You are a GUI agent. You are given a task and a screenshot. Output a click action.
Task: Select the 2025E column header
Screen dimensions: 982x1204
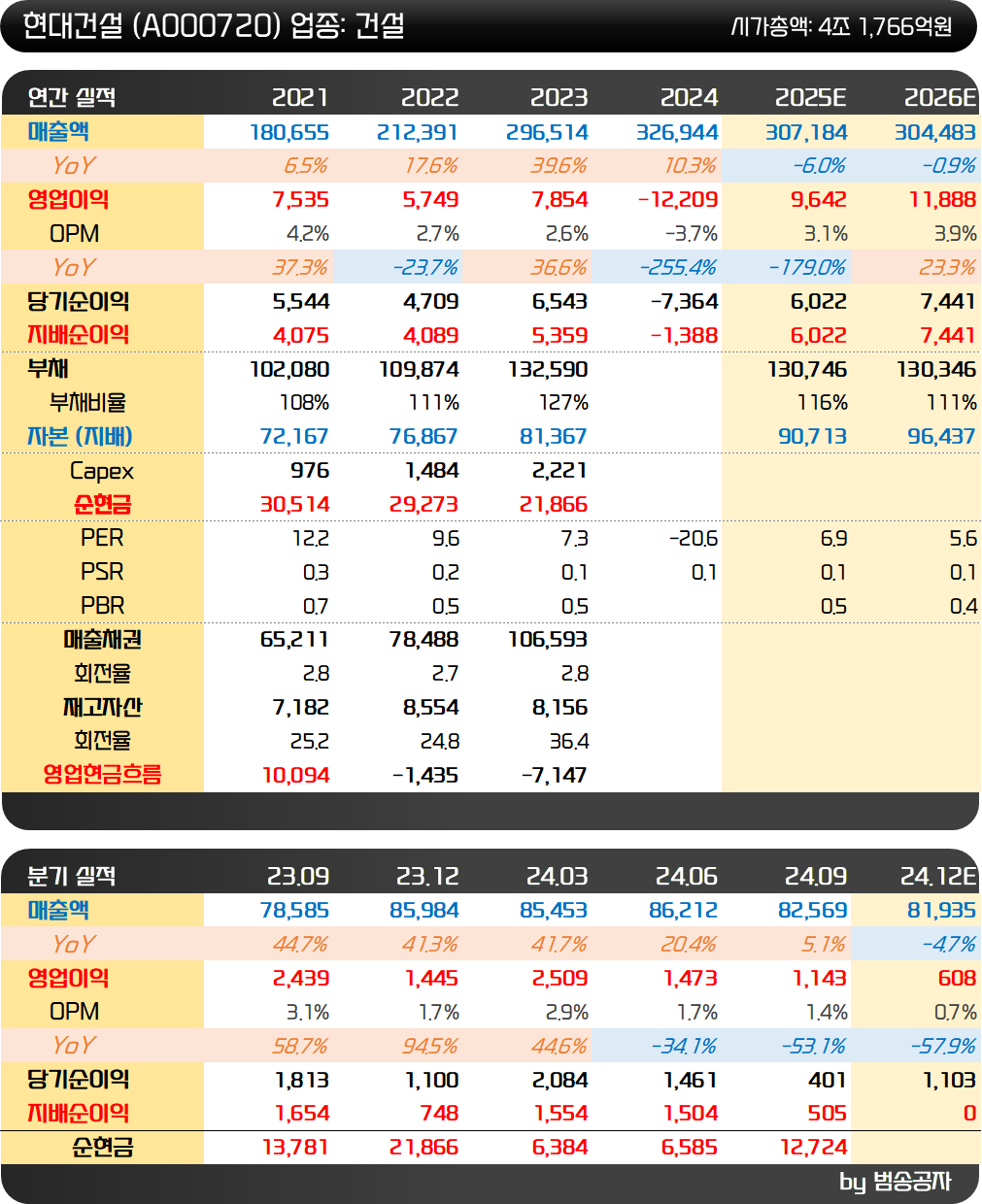tap(811, 97)
